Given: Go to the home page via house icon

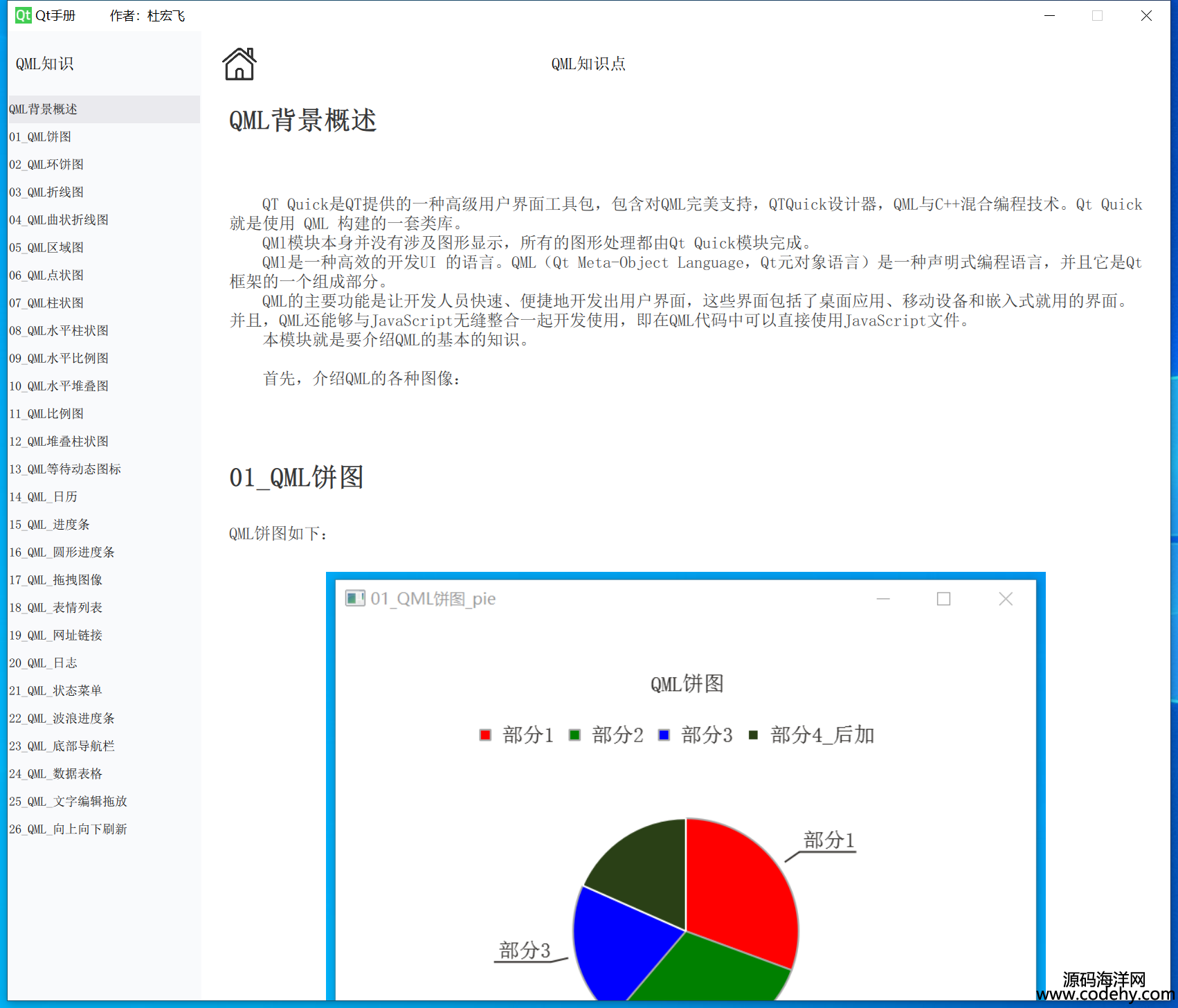Looking at the screenshot, I should coord(239,64).
